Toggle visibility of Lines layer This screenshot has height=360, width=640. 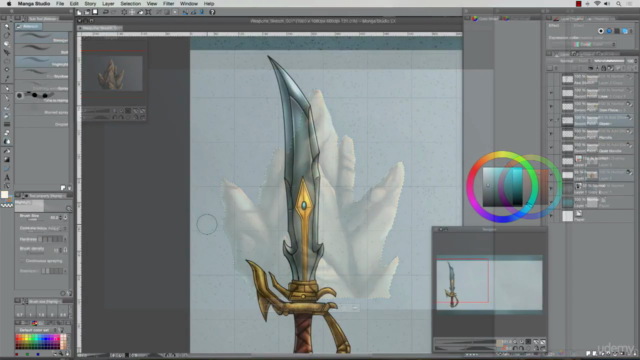[x=551, y=93]
